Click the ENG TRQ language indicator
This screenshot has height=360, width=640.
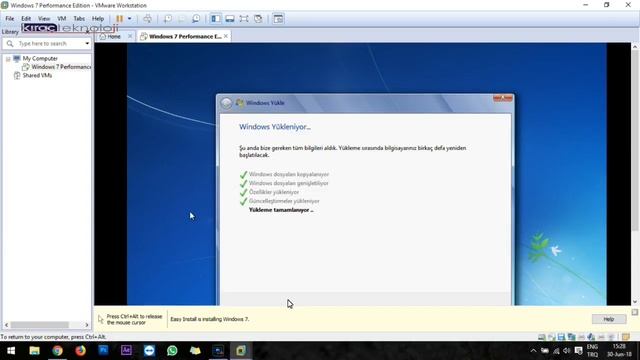(x=592, y=351)
